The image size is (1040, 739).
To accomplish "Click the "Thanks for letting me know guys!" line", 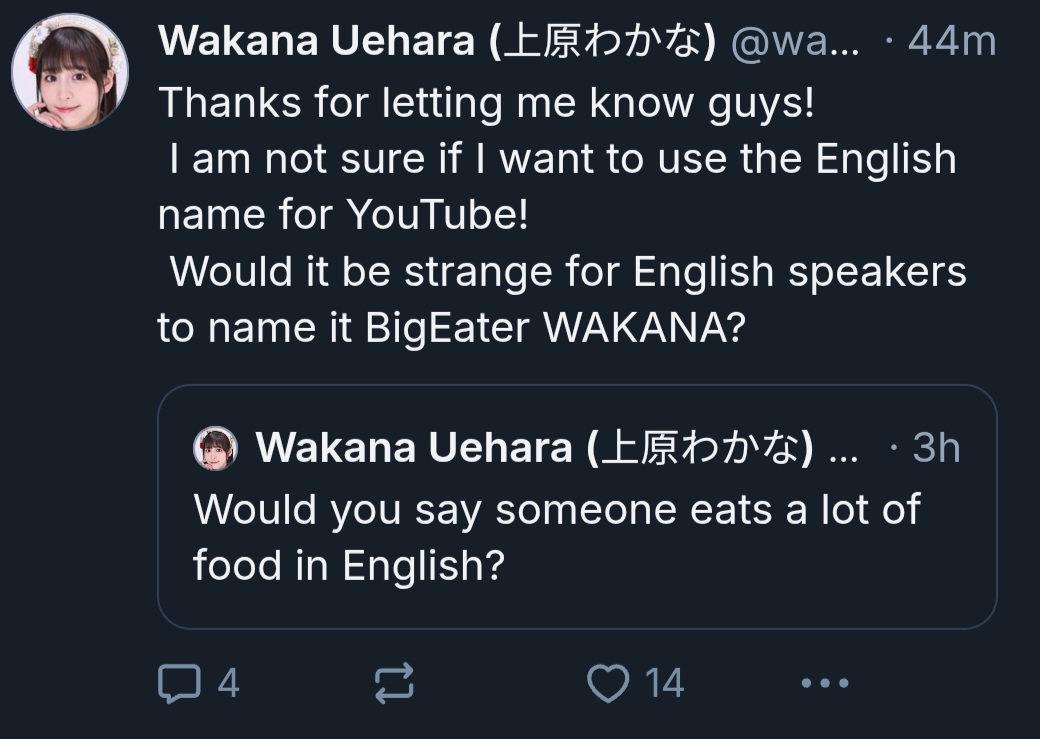I will point(486,103).
